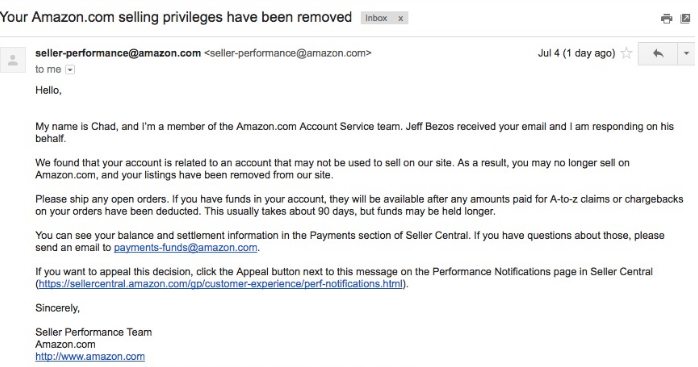Print this email with the printer icon

(x=666, y=19)
